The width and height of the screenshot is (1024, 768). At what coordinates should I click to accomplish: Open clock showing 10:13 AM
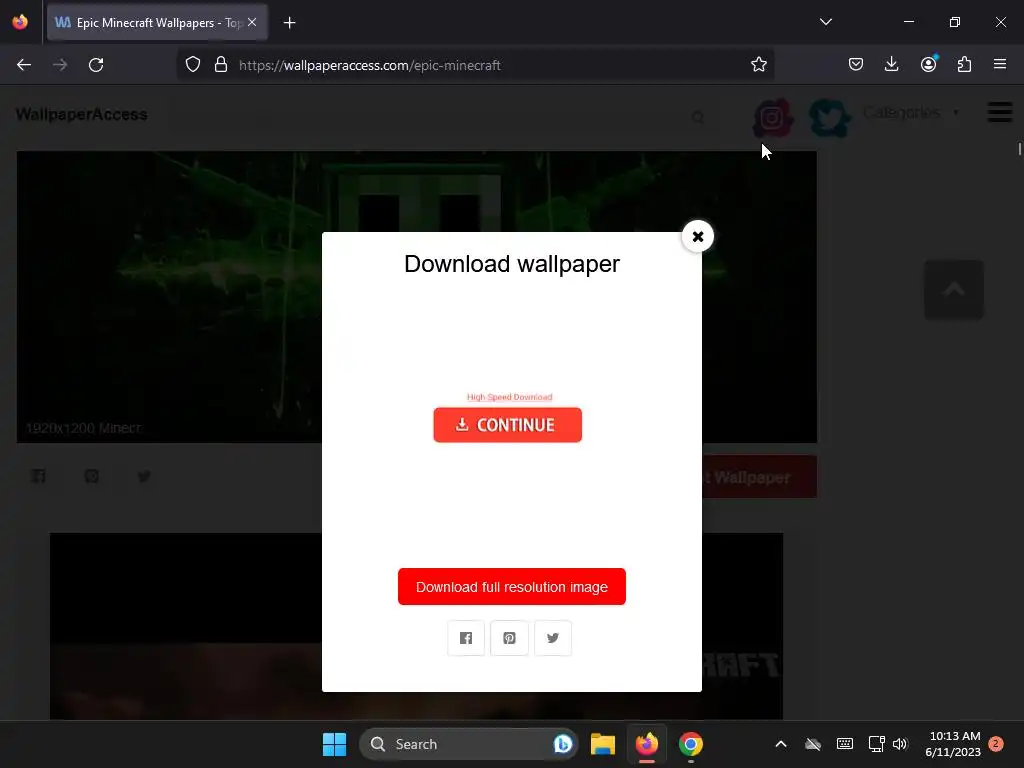(x=953, y=744)
